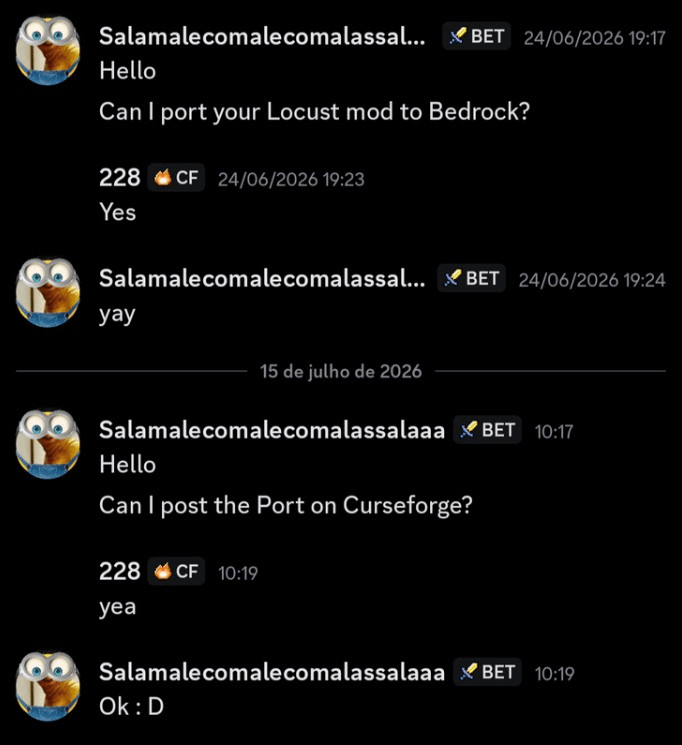Open the Minion avatar beside the first Hello message
The width and height of the screenshot is (682, 745).
coord(48,50)
